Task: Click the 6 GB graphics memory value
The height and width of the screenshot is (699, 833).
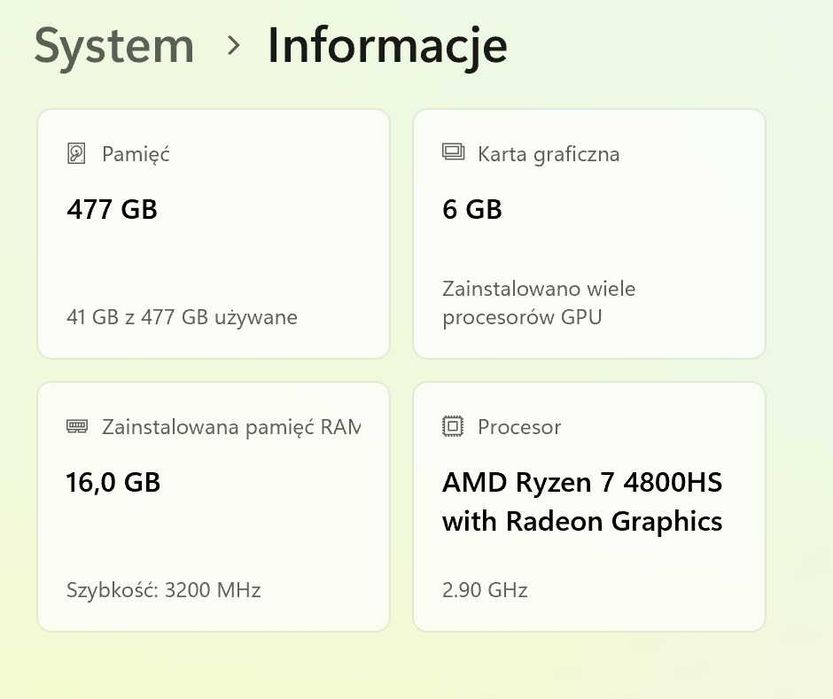Action: pyautogui.click(x=472, y=209)
